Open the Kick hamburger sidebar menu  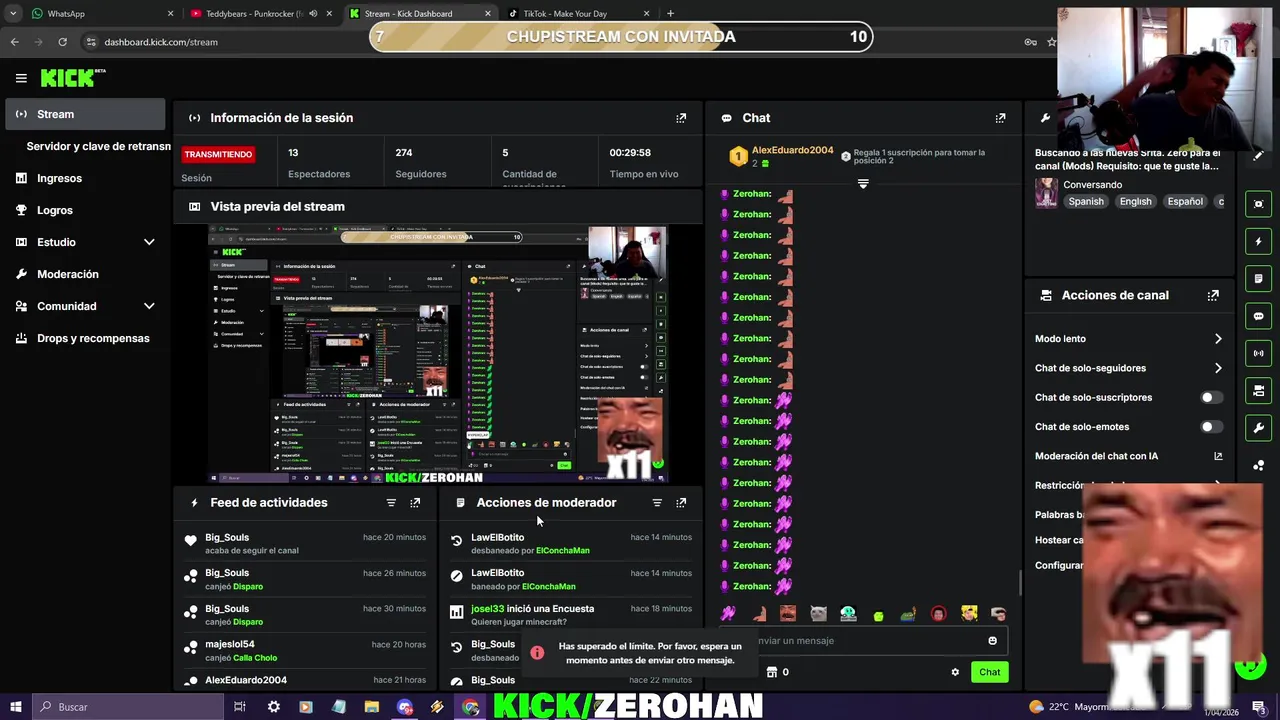tap(21, 78)
